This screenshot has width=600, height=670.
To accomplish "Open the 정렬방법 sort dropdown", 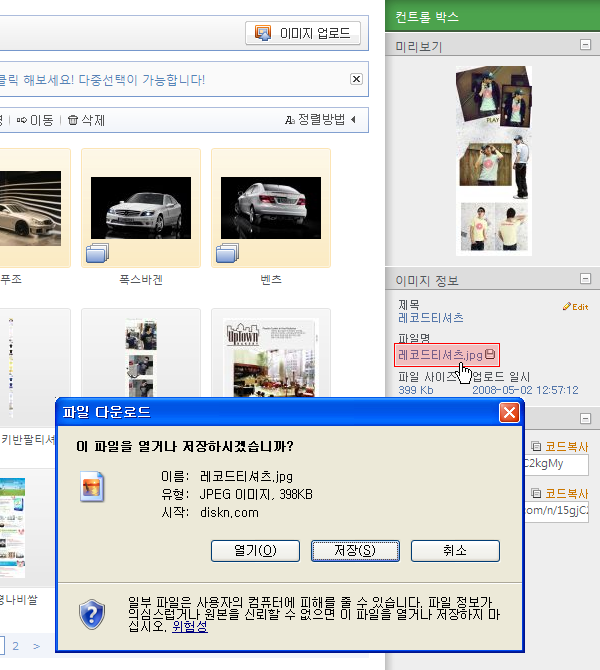I will pyautogui.click(x=321, y=120).
